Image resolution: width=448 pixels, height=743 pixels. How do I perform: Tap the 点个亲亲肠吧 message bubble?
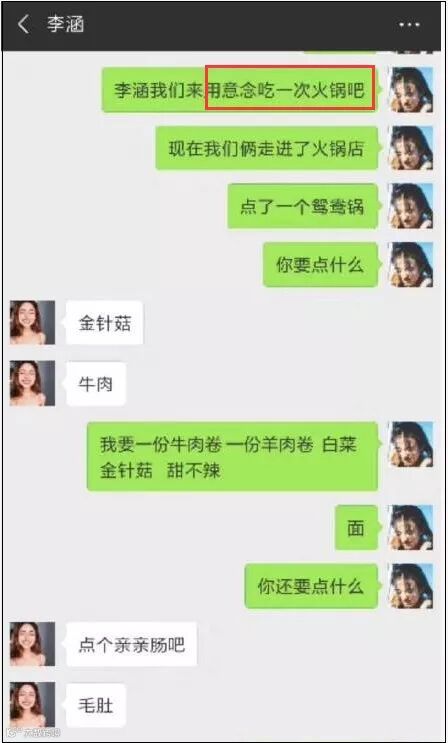pos(131,644)
